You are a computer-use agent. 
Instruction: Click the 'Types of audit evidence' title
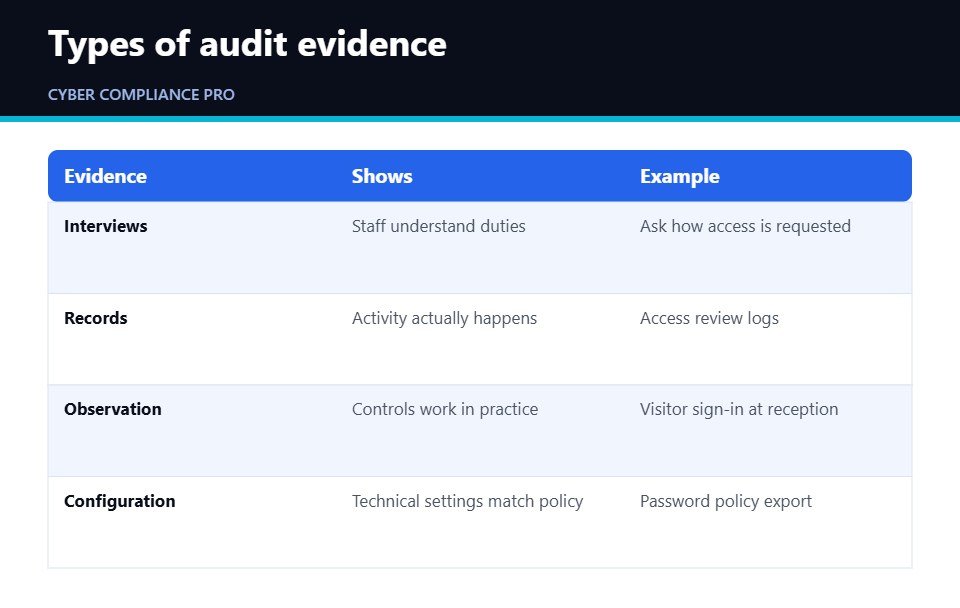(247, 45)
